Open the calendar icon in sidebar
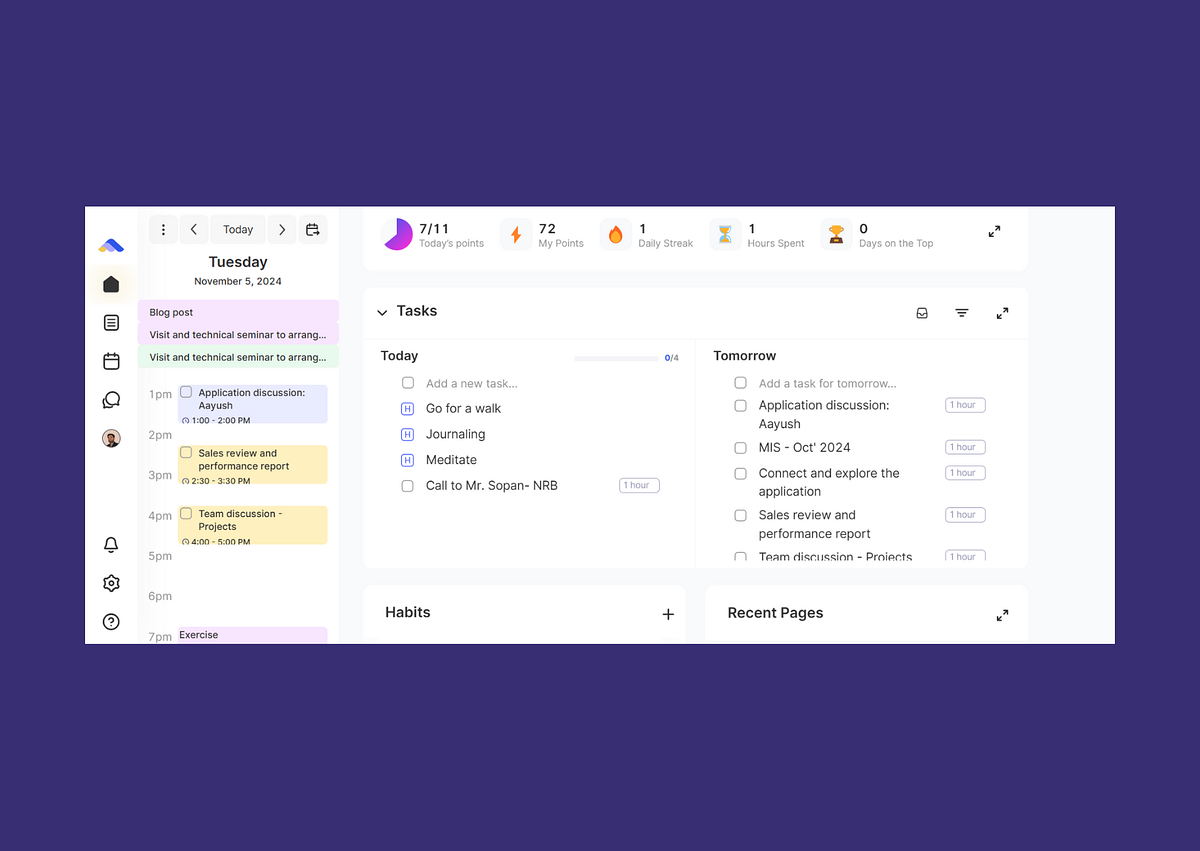This screenshot has width=1200, height=851. click(x=111, y=361)
